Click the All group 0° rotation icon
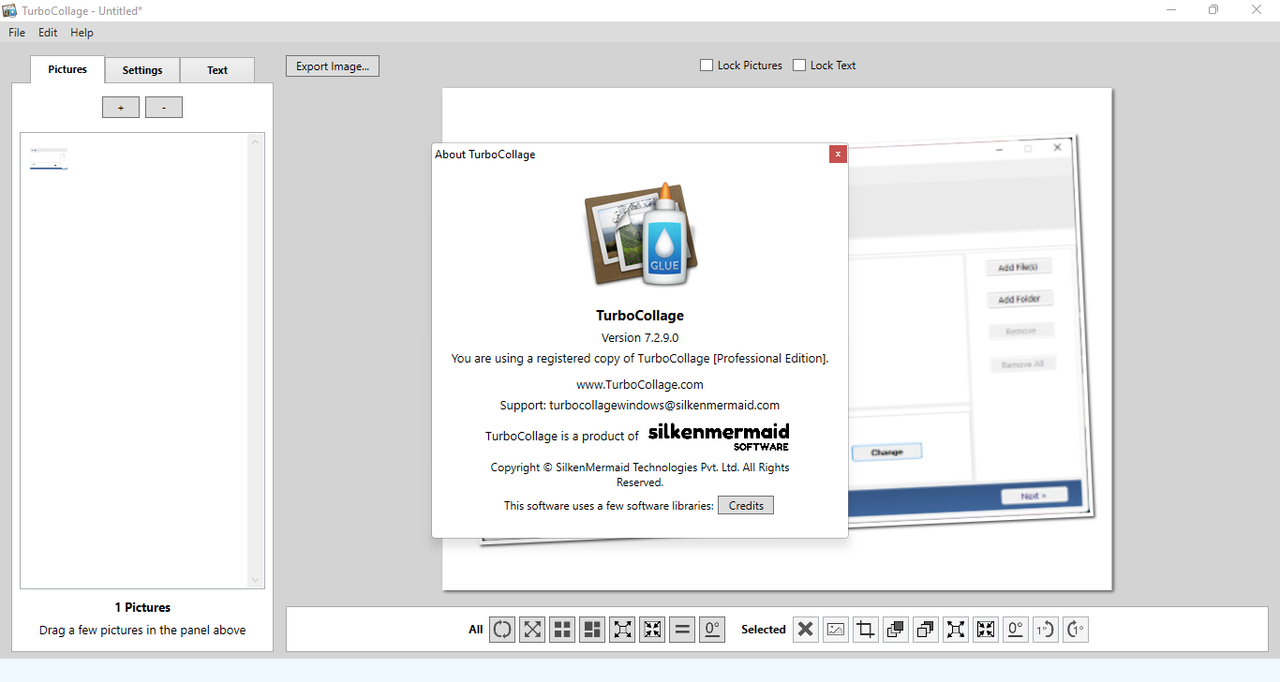The width and height of the screenshot is (1280, 682). pos(712,629)
